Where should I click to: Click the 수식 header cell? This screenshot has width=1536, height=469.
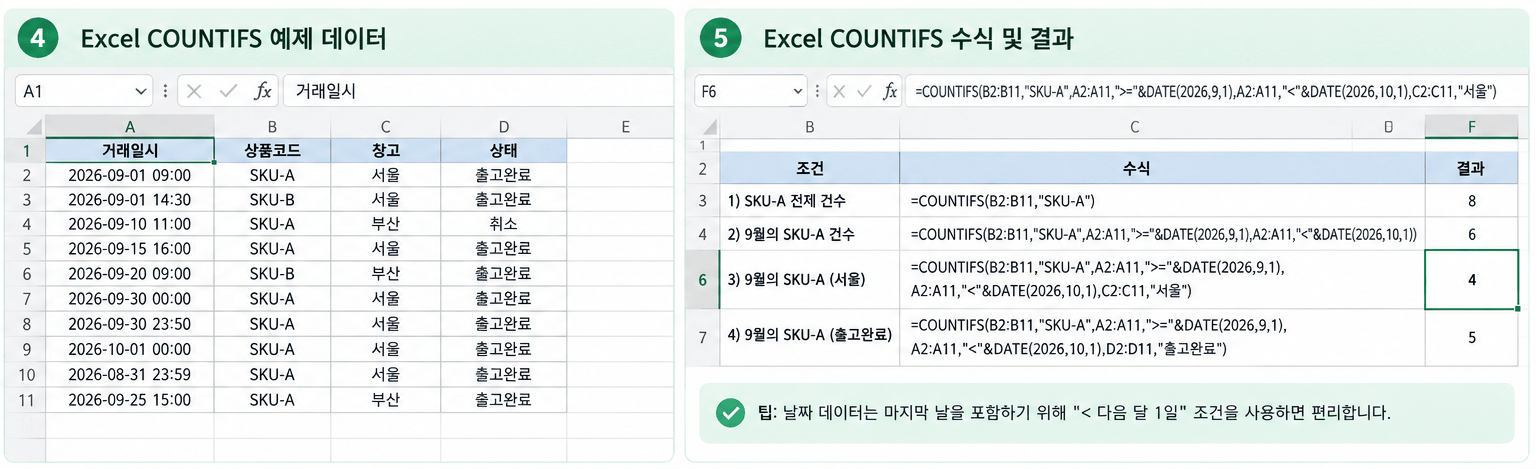1162,168
